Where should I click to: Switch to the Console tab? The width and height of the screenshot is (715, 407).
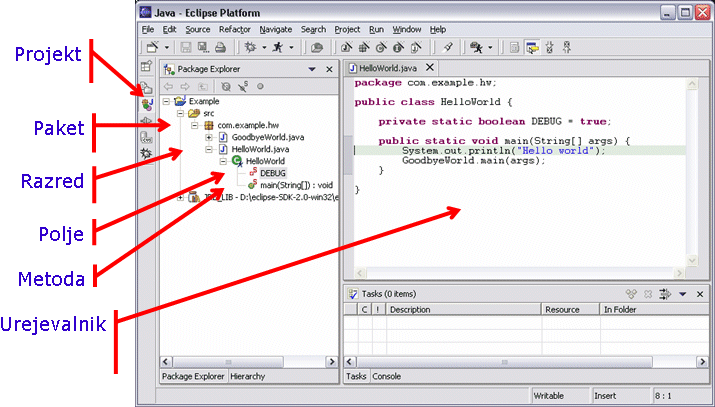(x=386, y=376)
